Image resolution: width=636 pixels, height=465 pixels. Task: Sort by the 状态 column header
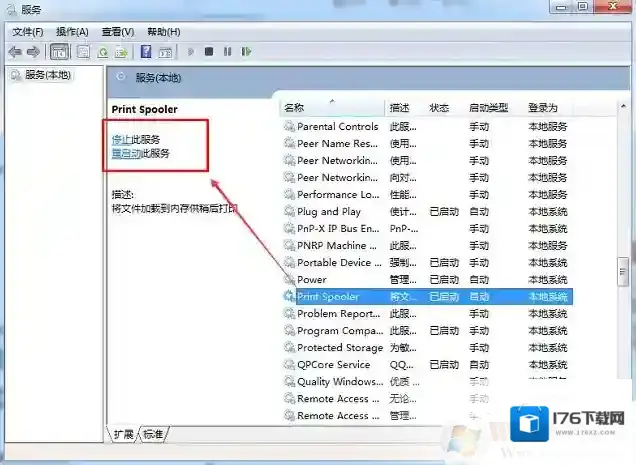(x=439, y=108)
